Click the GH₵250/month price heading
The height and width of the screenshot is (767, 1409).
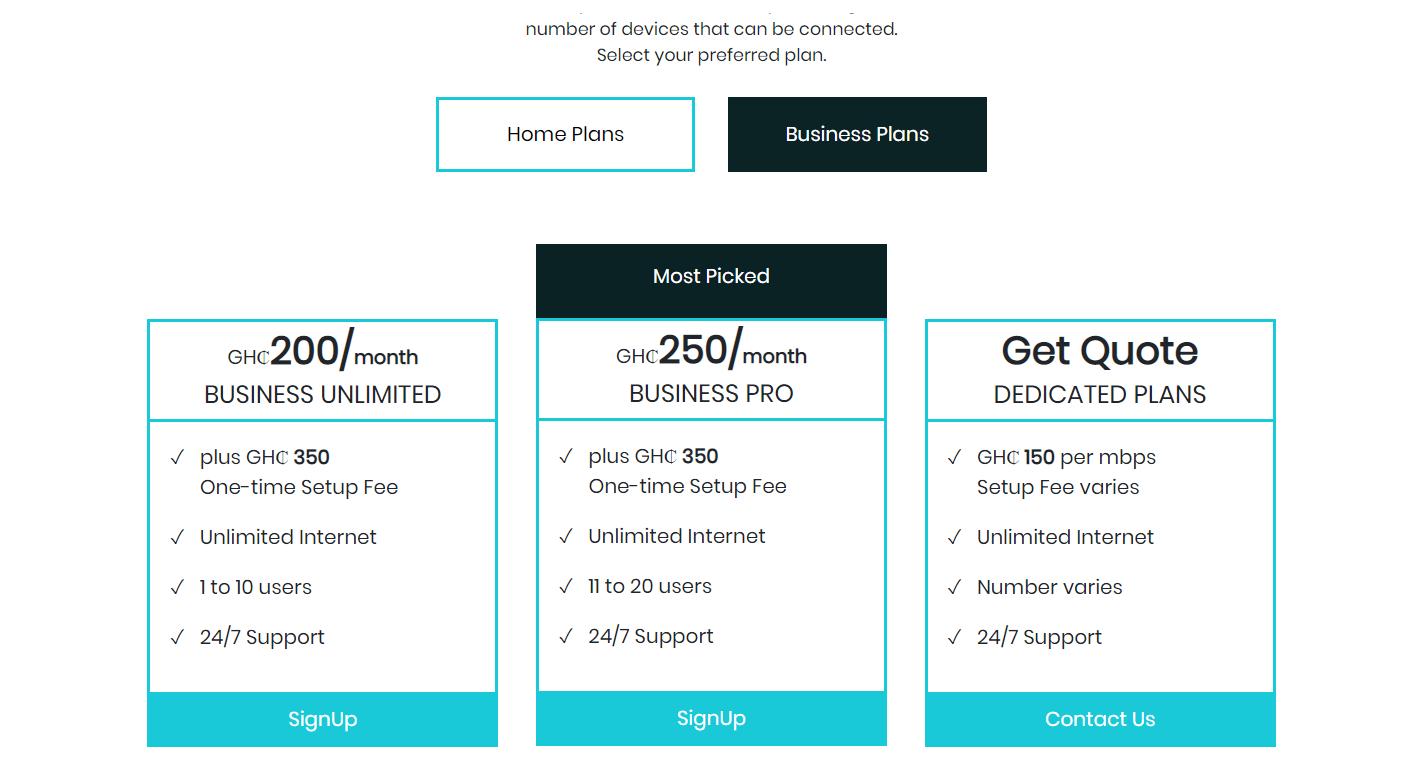711,352
